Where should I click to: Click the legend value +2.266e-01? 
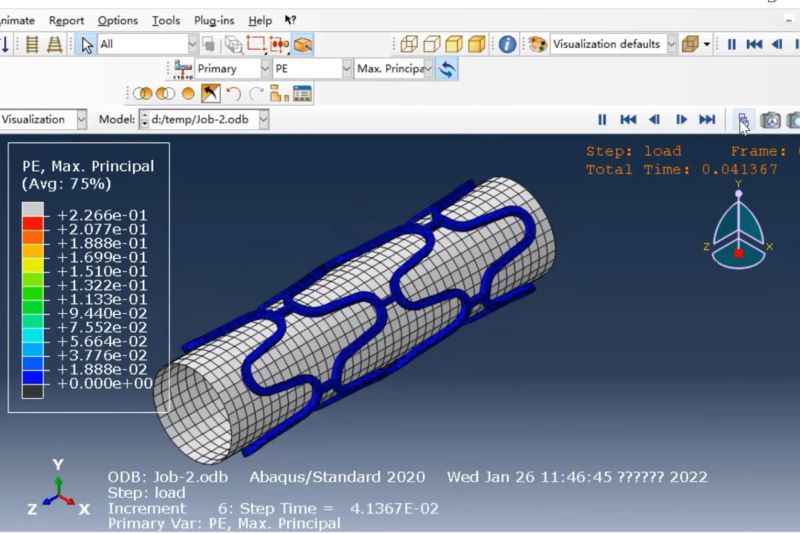102,215
